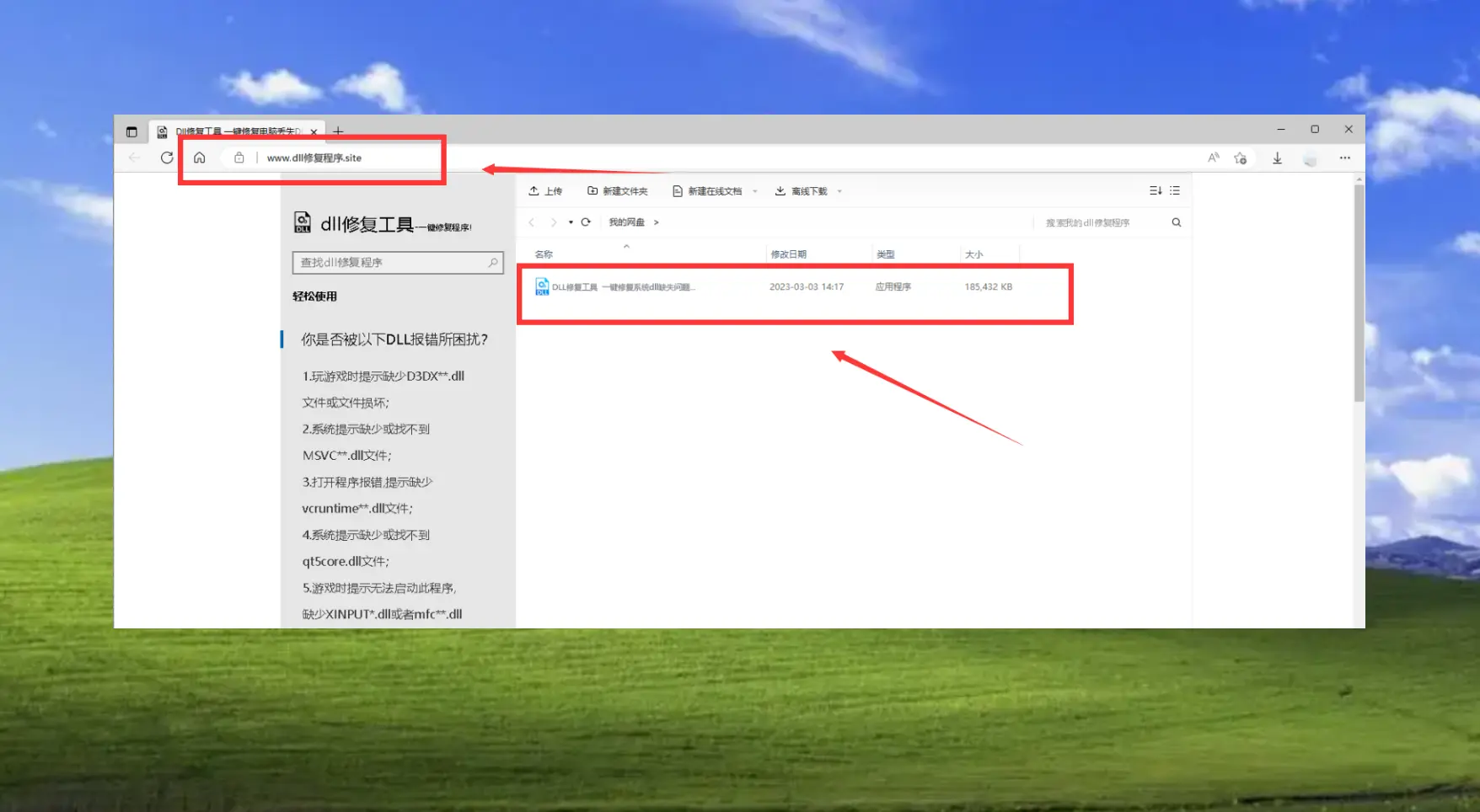Refresh the file list

[586, 222]
